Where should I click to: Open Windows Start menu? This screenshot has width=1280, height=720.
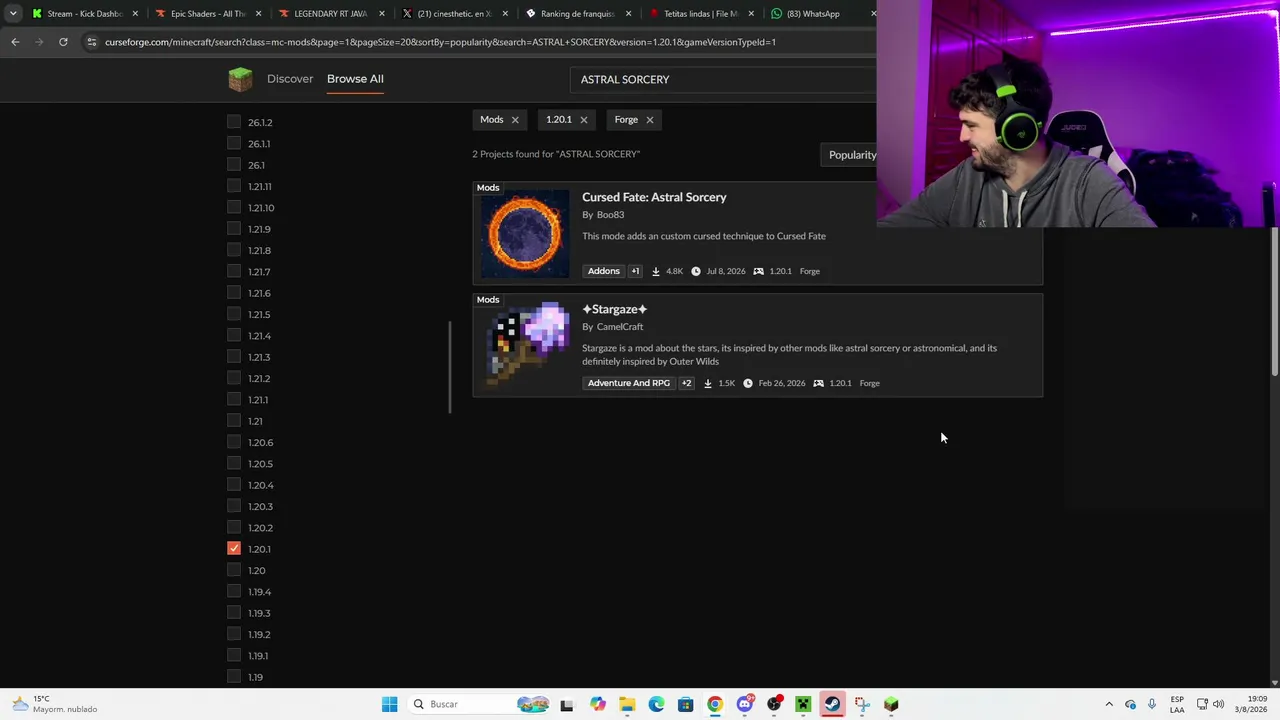coord(389,704)
